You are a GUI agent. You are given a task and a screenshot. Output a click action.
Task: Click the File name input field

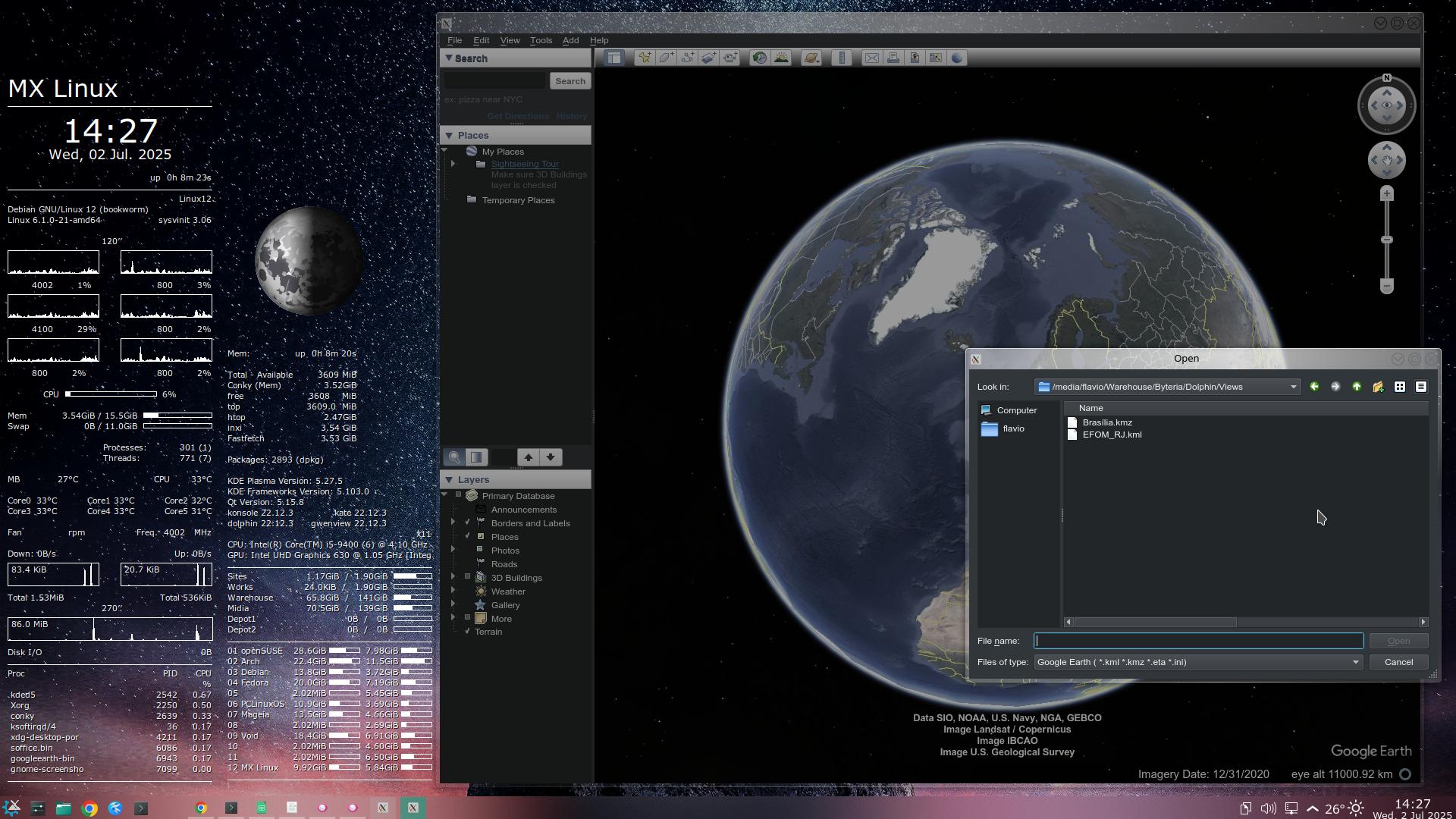[1199, 641]
